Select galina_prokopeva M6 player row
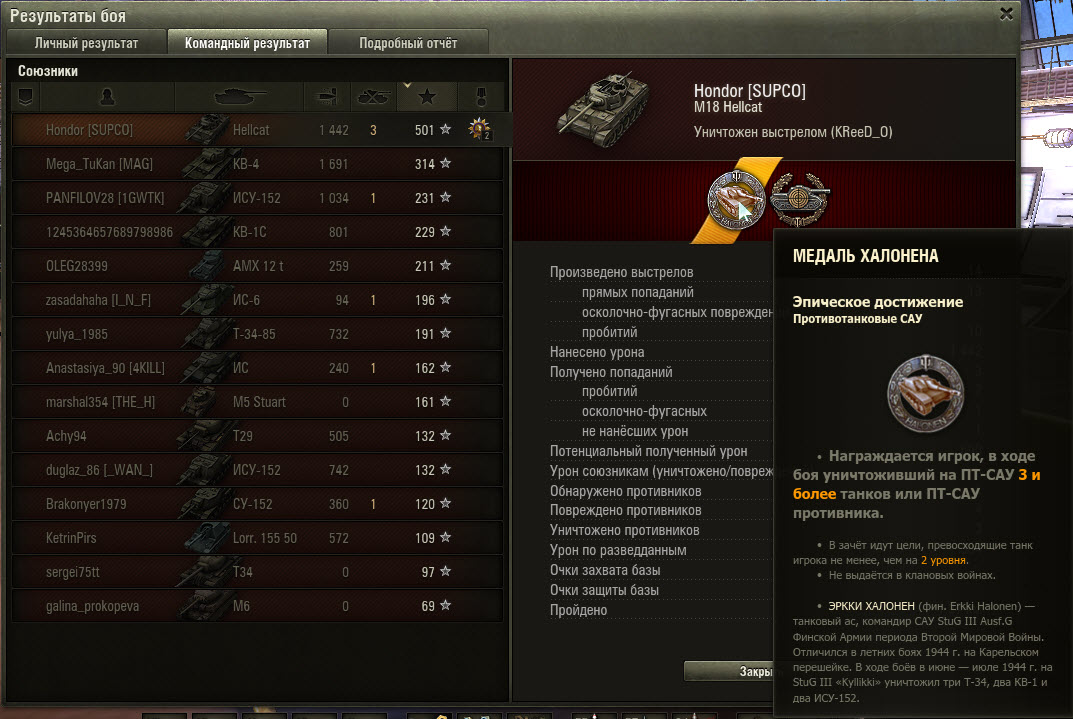 [x=257, y=606]
